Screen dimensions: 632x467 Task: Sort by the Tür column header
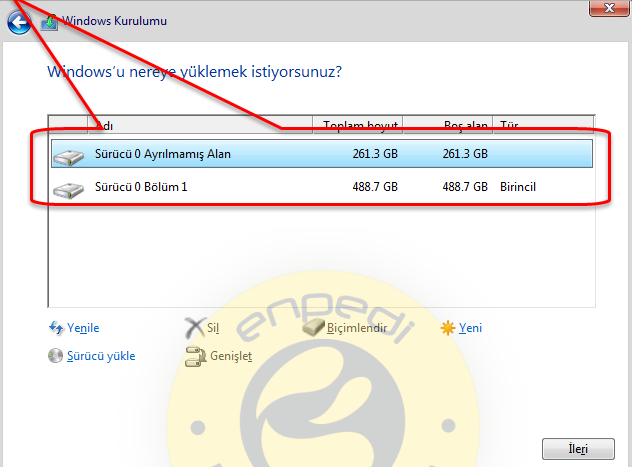(x=543, y=125)
